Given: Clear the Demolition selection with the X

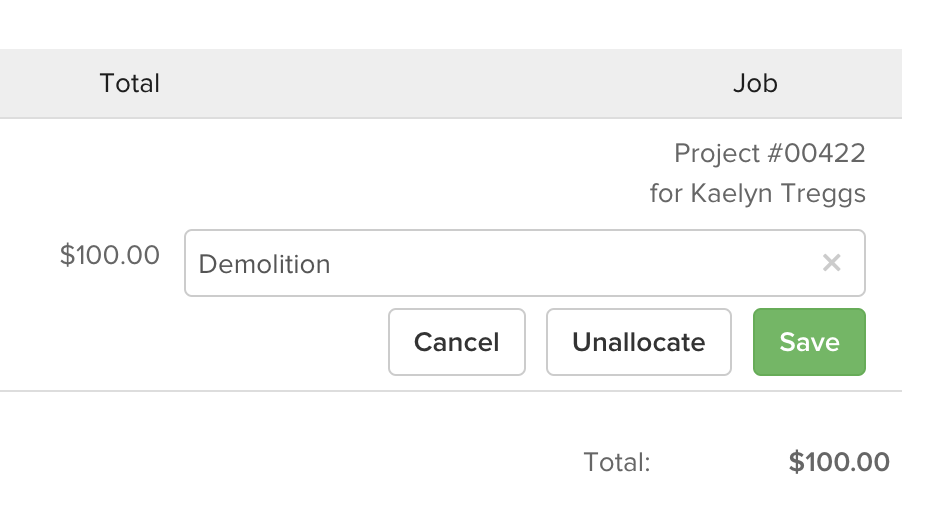Looking at the screenshot, I should [831, 263].
